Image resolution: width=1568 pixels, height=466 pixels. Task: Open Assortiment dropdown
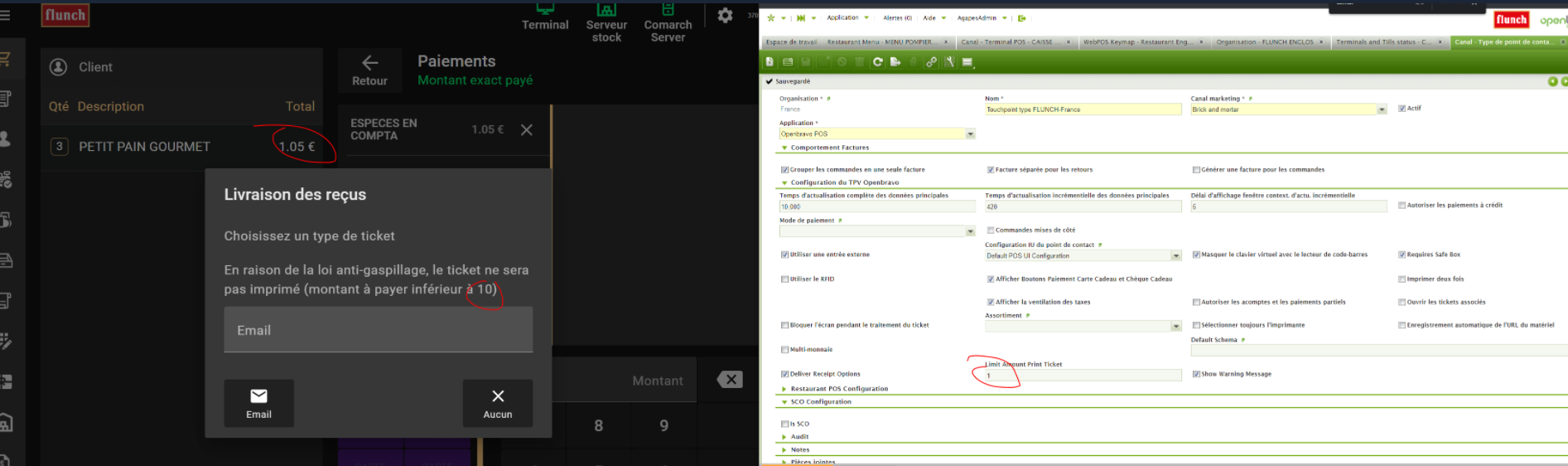1175,326
